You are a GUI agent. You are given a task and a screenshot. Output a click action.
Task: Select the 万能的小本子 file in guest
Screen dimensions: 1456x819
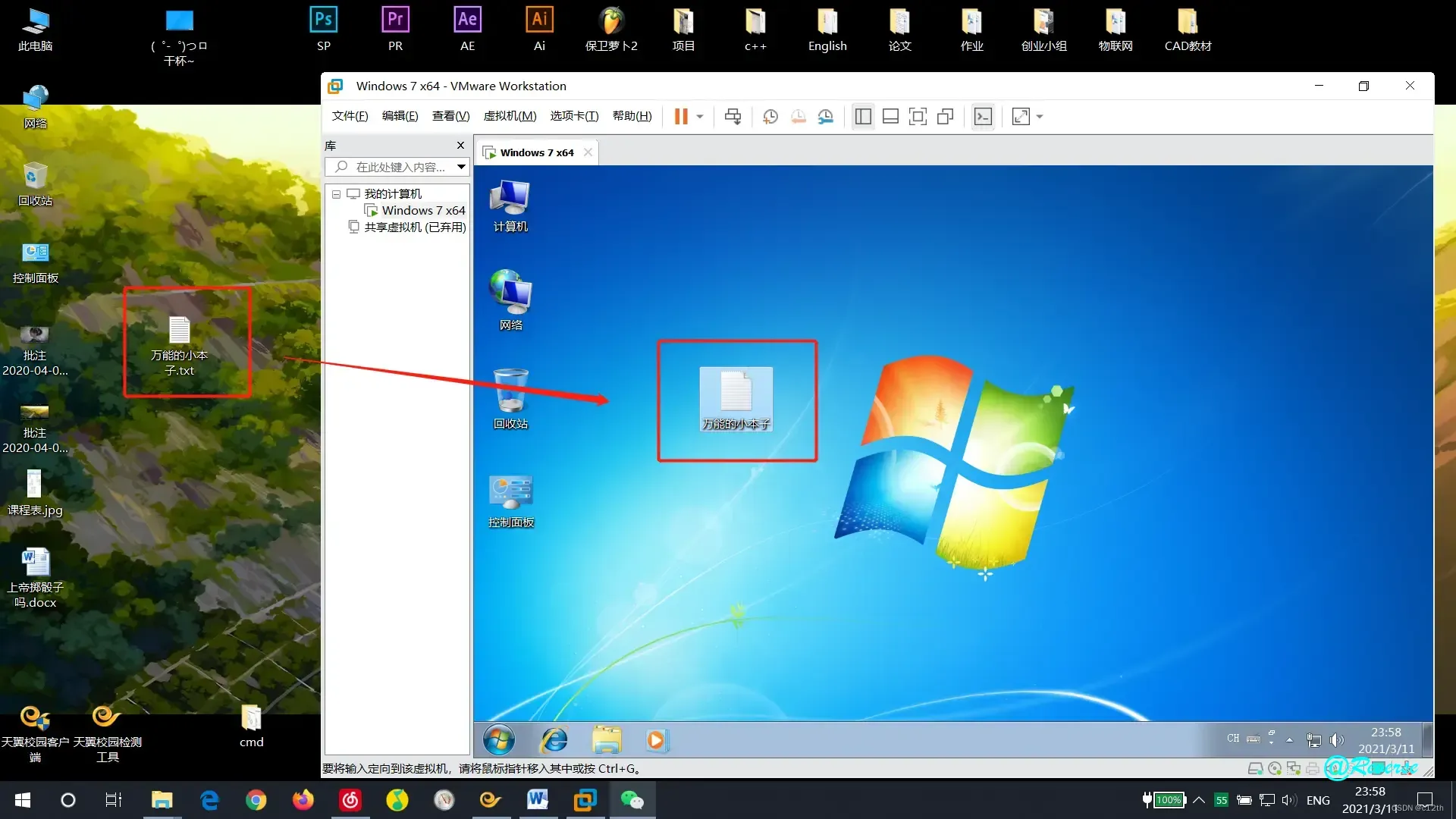pyautogui.click(x=736, y=400)
